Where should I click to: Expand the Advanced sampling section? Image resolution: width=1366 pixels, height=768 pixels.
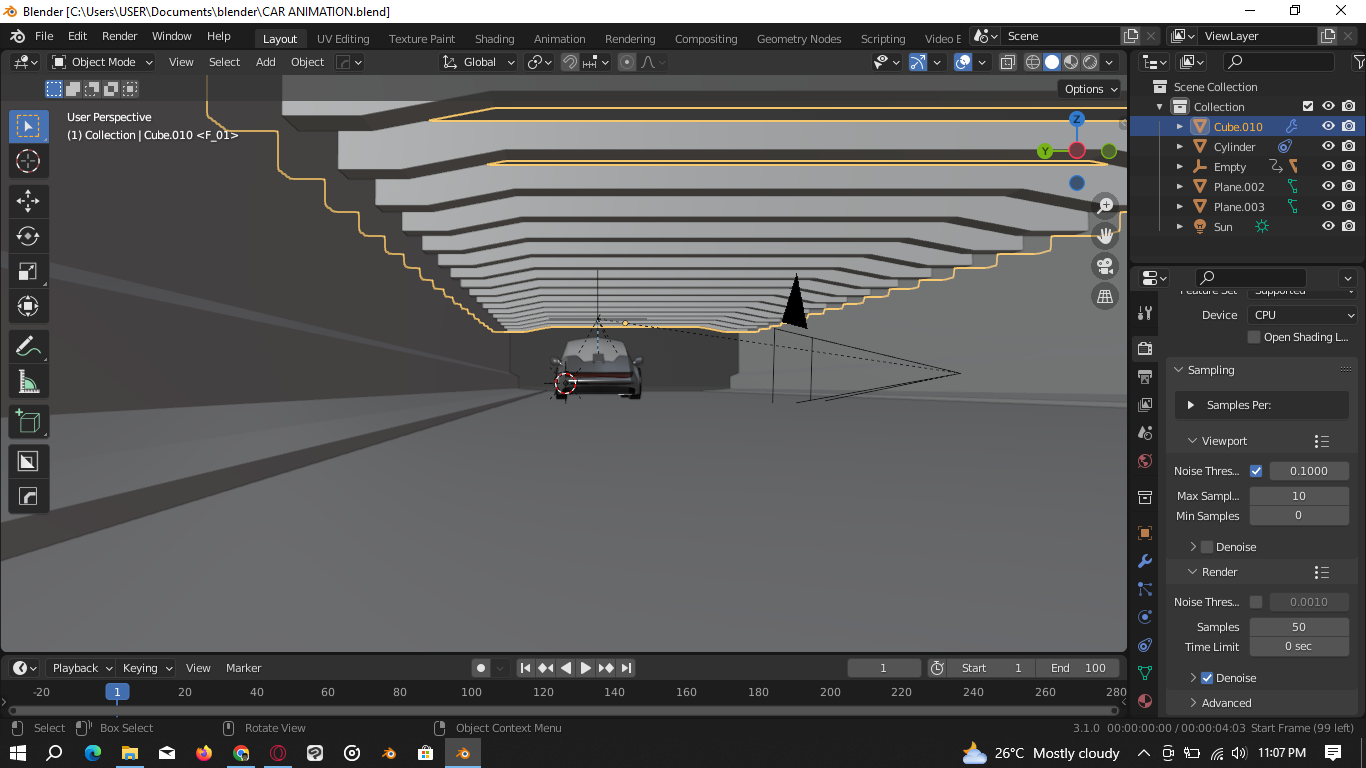point(1194,703)
